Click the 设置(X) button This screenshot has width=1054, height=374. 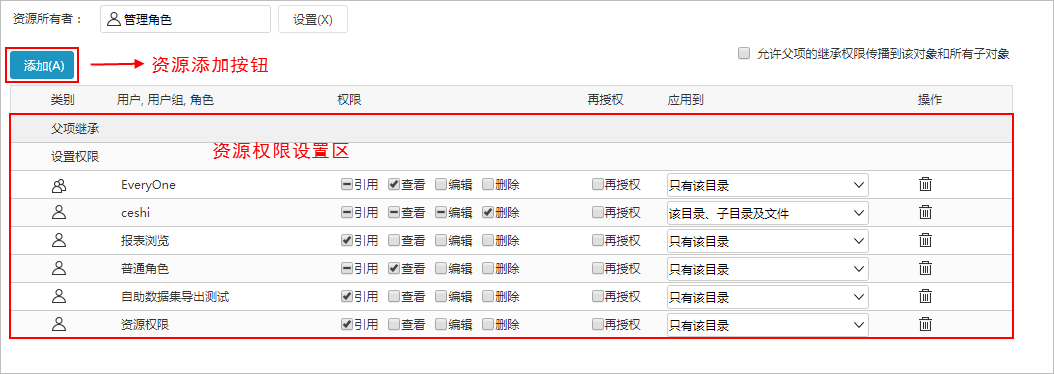[x=313, y=20]
